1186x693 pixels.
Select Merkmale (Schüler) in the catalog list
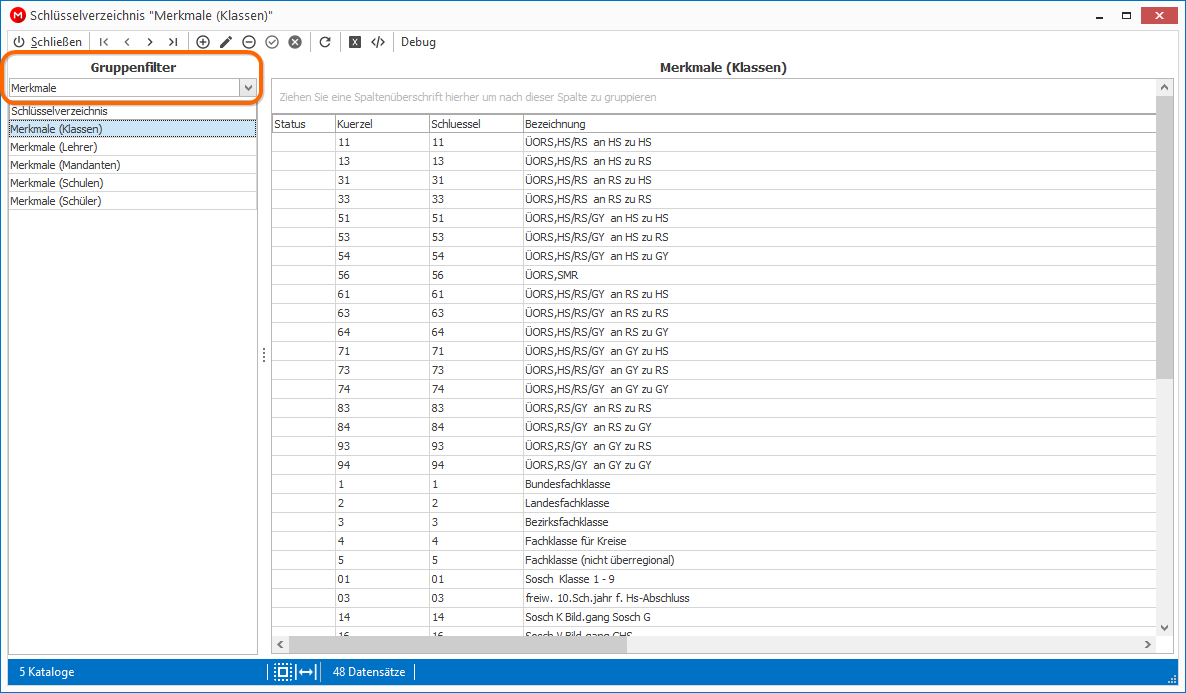pos(132,201)
